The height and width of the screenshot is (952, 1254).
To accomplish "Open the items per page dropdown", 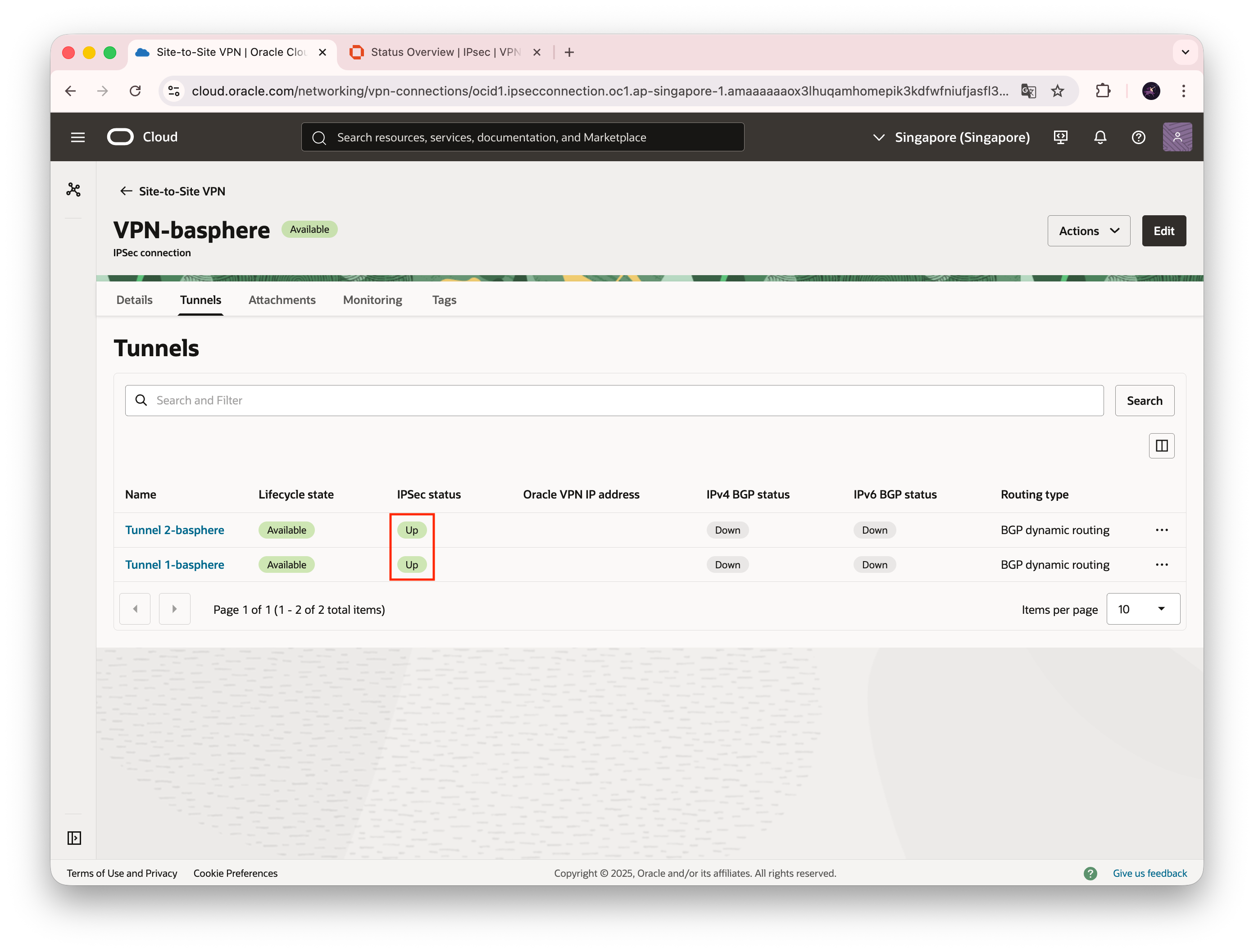I will [1142, 609].
